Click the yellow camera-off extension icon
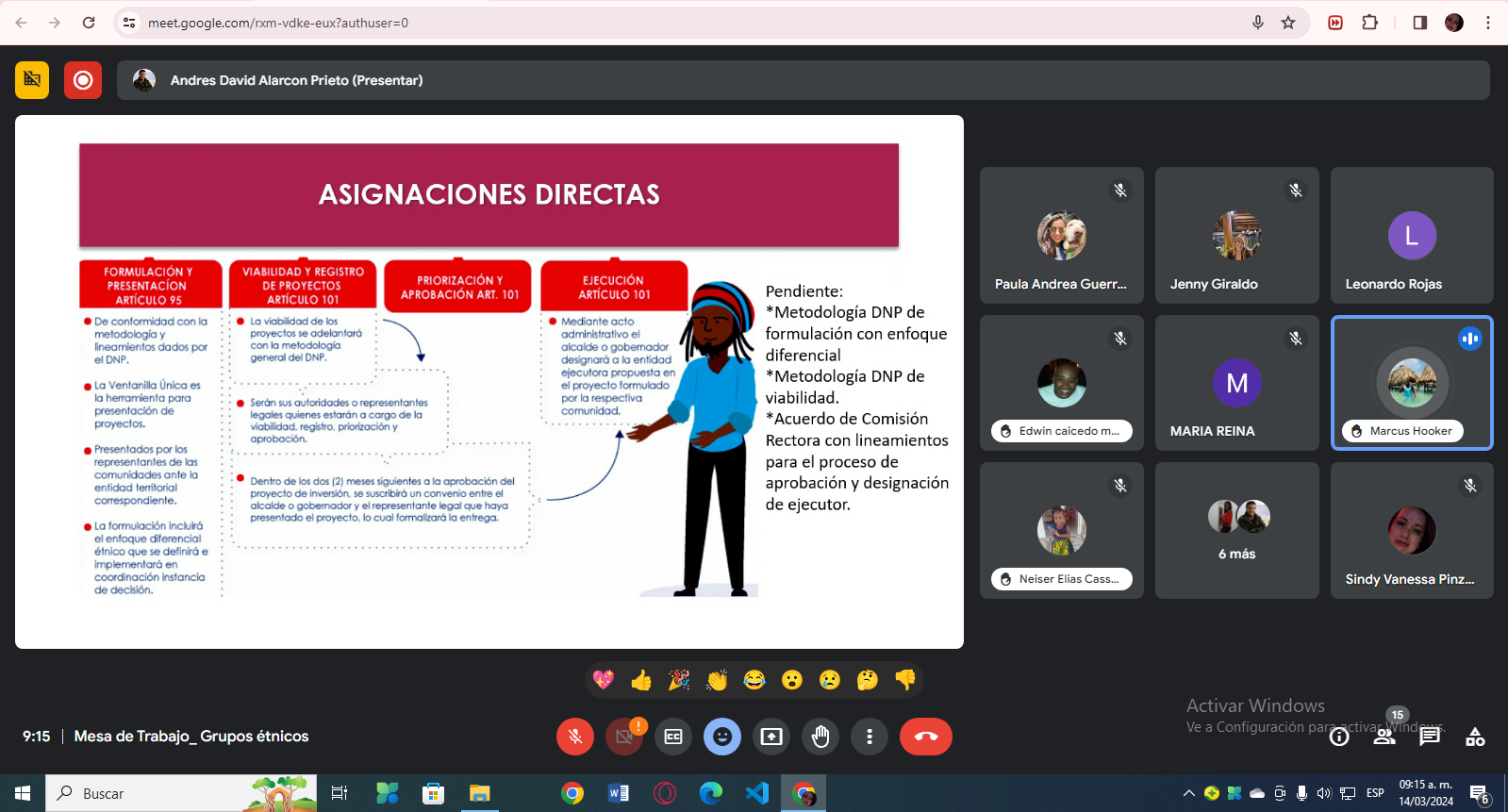Screen dimensions: 1508x812 pos(32,80)
